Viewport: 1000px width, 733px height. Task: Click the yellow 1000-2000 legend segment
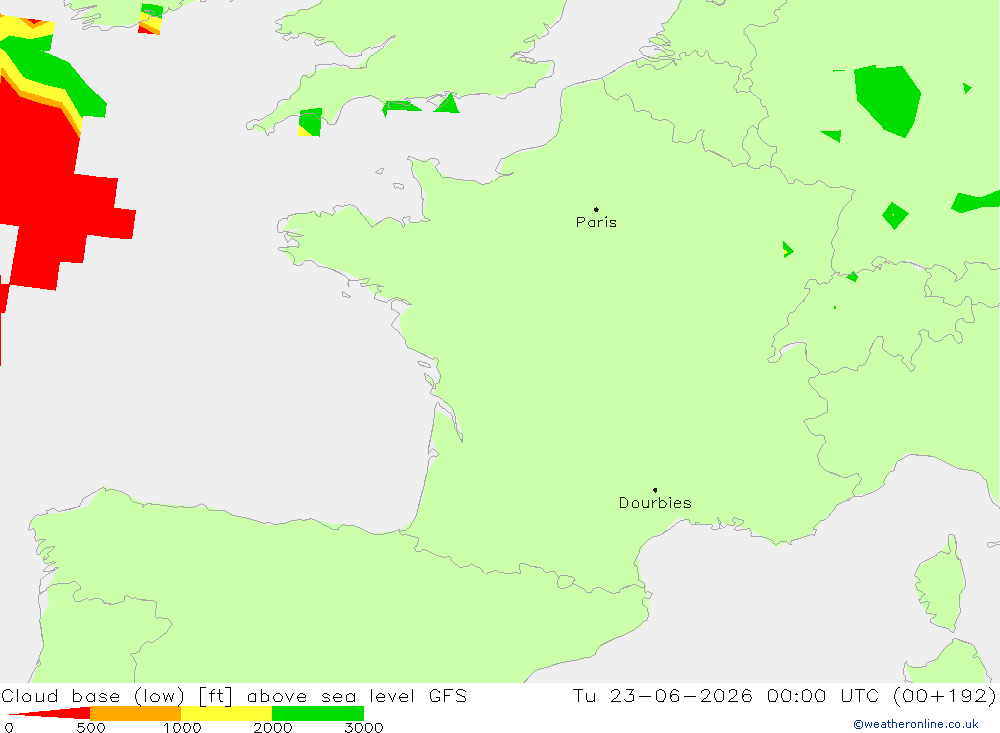[226, 713]
